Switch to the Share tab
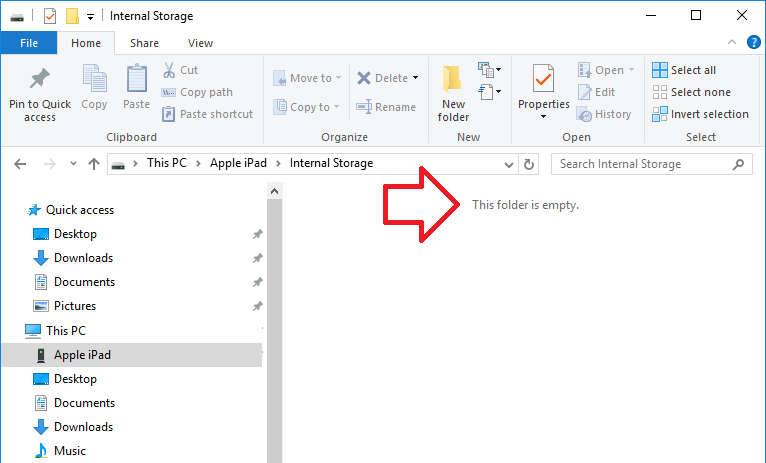Screen dimensions: 766x463 144,43
